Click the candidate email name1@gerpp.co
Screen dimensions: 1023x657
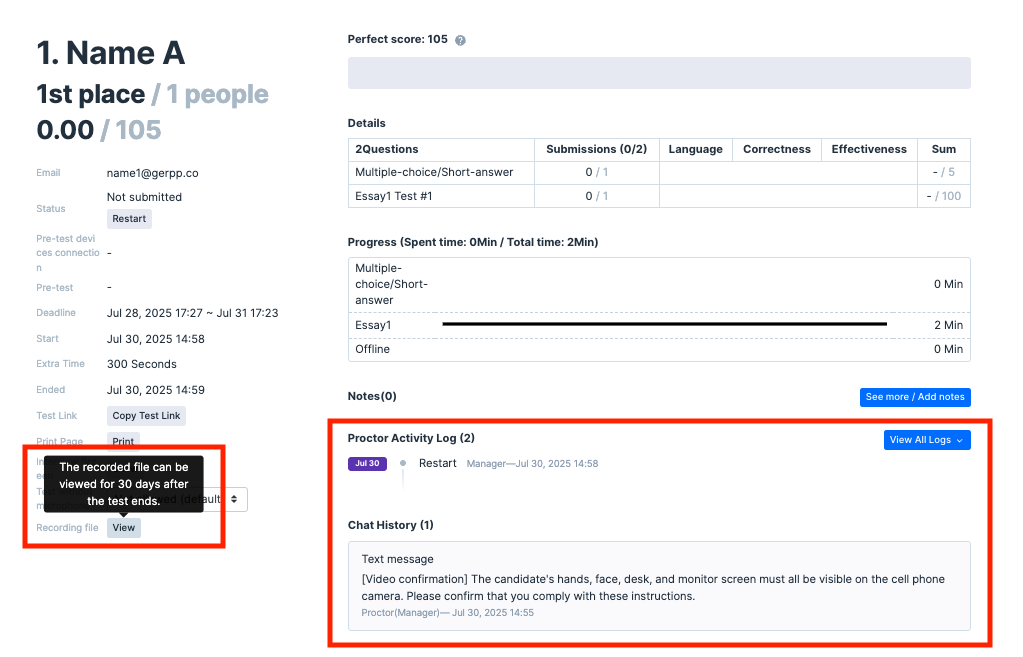click(x=150, y=173)
